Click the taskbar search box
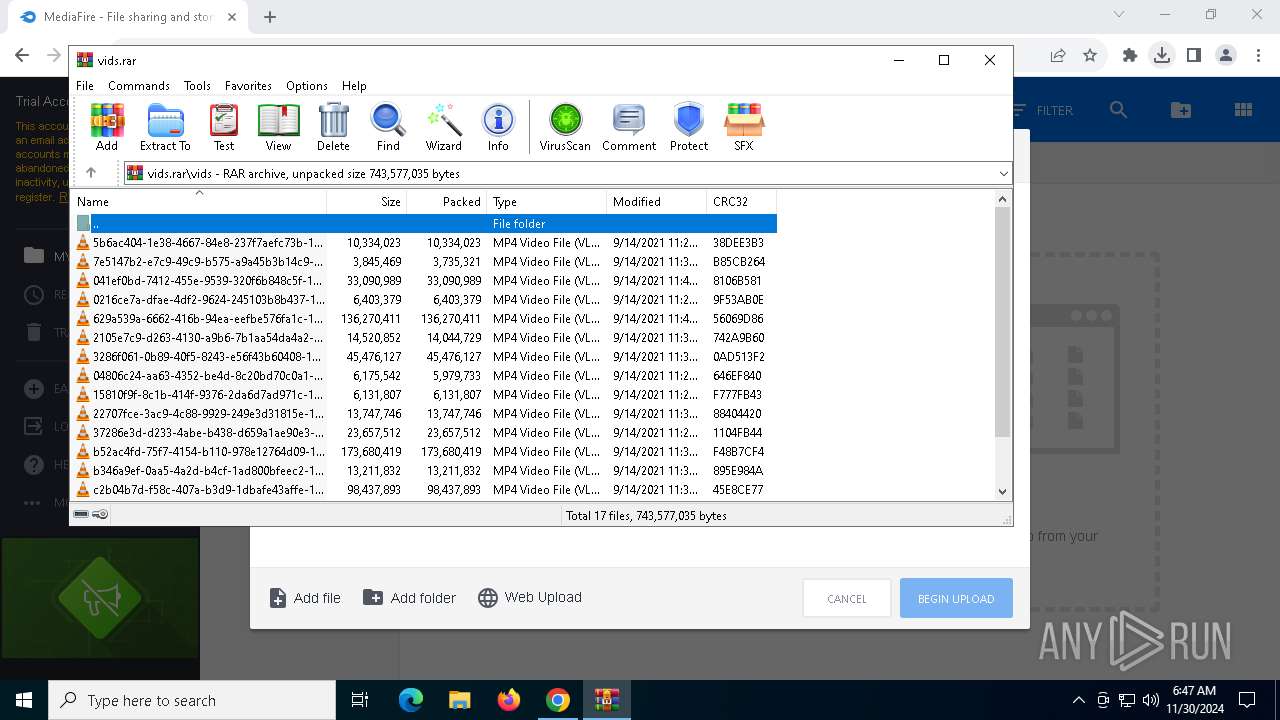Image resolution: width=1280 pixels, height=720 pixels. pos(192,700)
